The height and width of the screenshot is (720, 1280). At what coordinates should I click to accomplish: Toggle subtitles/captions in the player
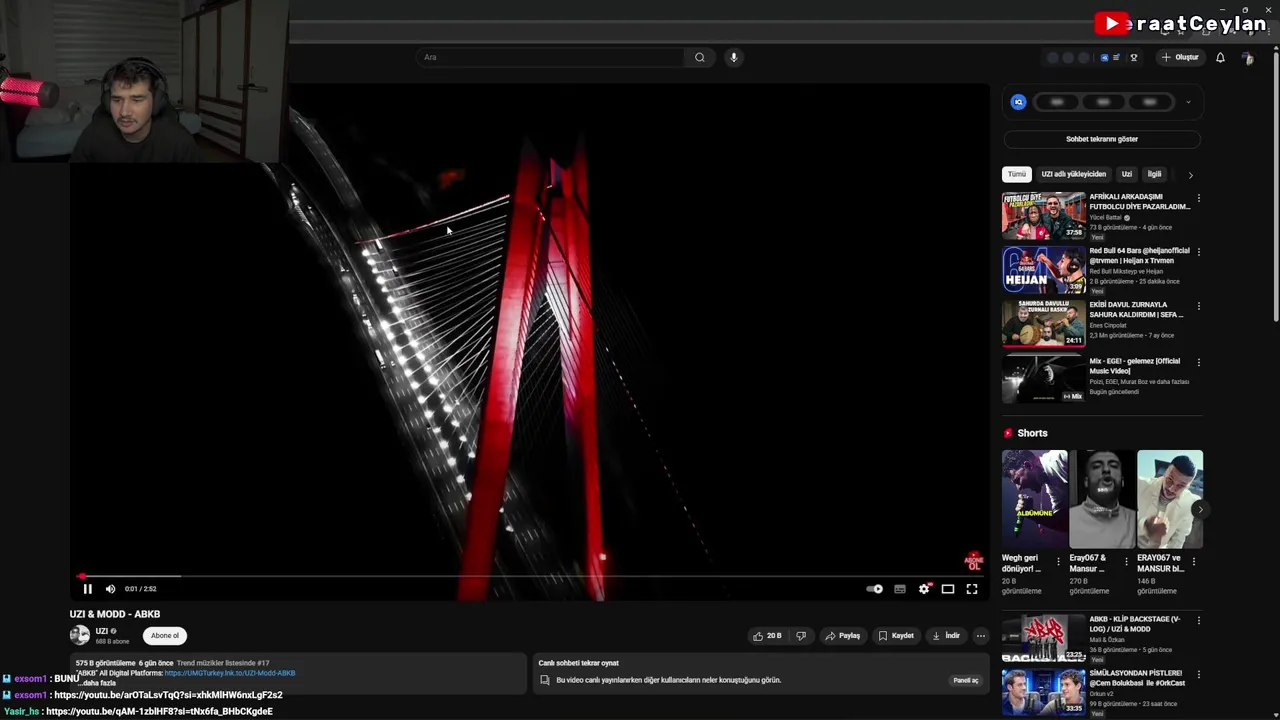[900, 589]
